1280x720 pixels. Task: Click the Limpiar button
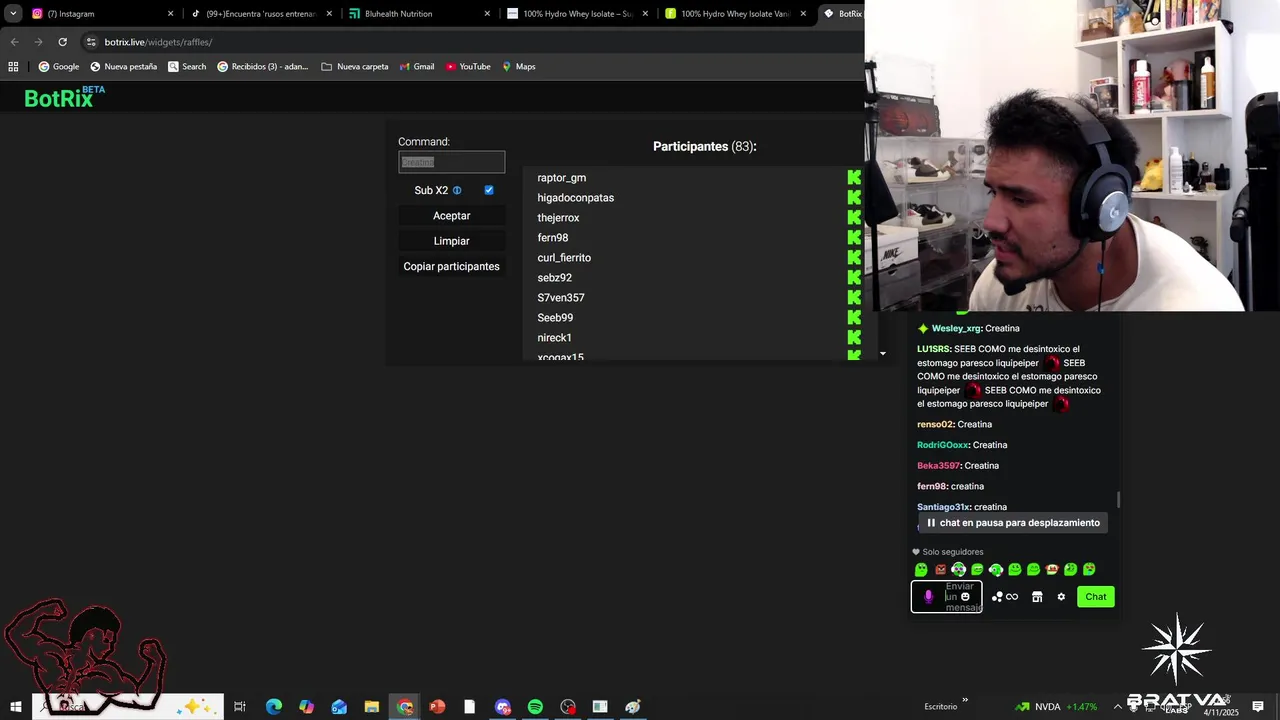451,241
